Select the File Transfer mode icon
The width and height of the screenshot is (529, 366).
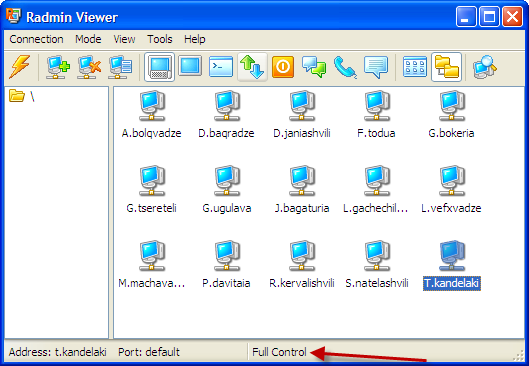[x=252, y=67]
